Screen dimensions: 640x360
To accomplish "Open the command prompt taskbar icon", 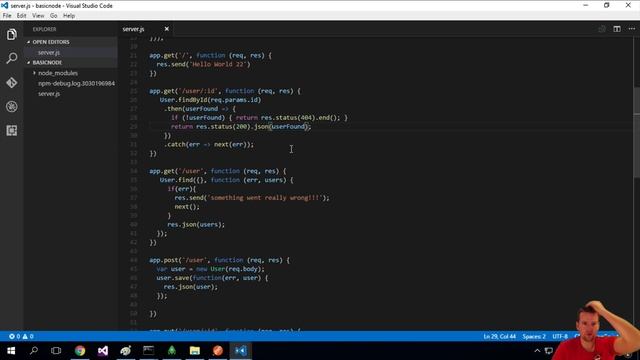I will click(149, 351).
